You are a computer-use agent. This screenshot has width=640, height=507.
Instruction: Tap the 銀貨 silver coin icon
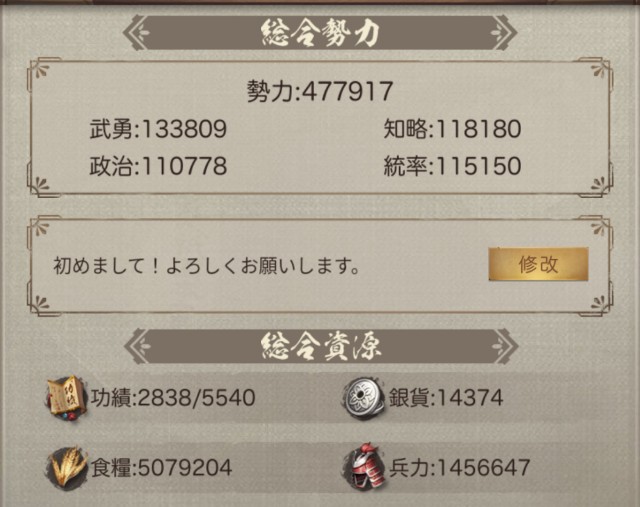tap(363, 398)
